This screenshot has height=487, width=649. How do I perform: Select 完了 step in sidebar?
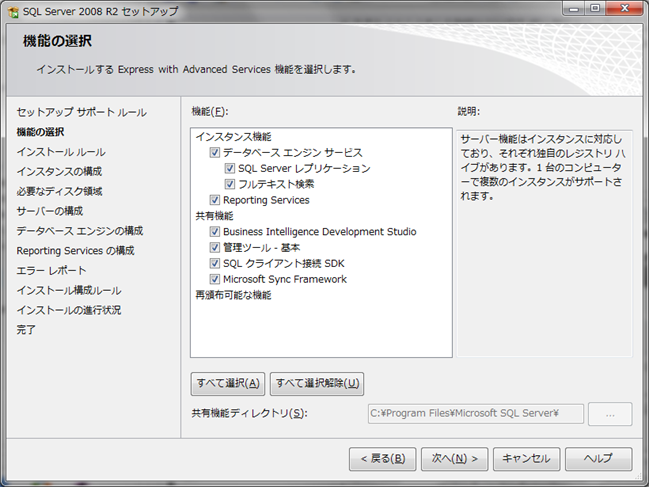26,330
